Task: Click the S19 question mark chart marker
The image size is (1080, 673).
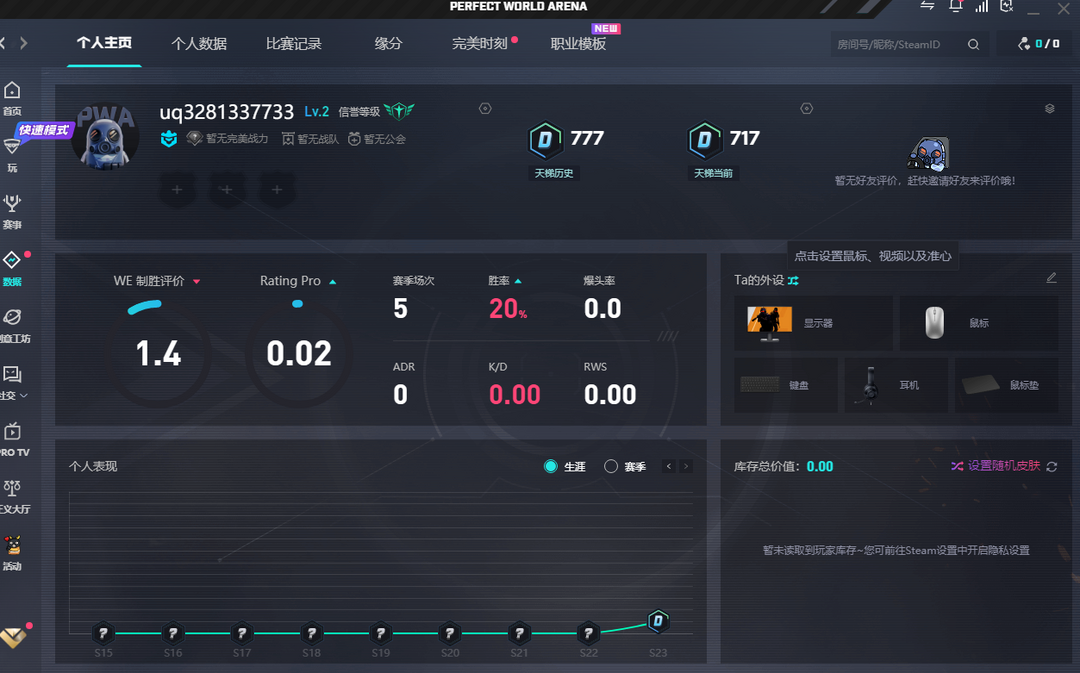Action: click(381, 633)
